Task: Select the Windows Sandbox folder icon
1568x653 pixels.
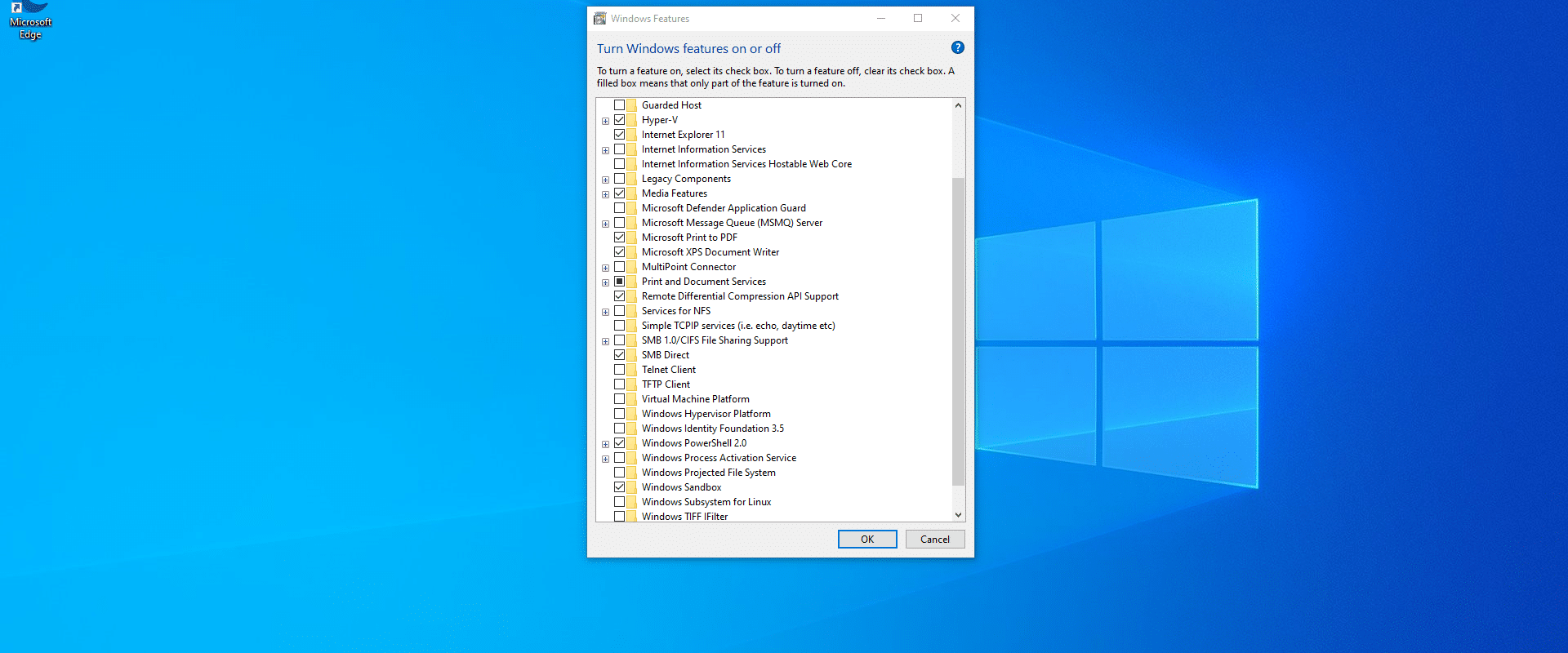Action: click(632, 487)
